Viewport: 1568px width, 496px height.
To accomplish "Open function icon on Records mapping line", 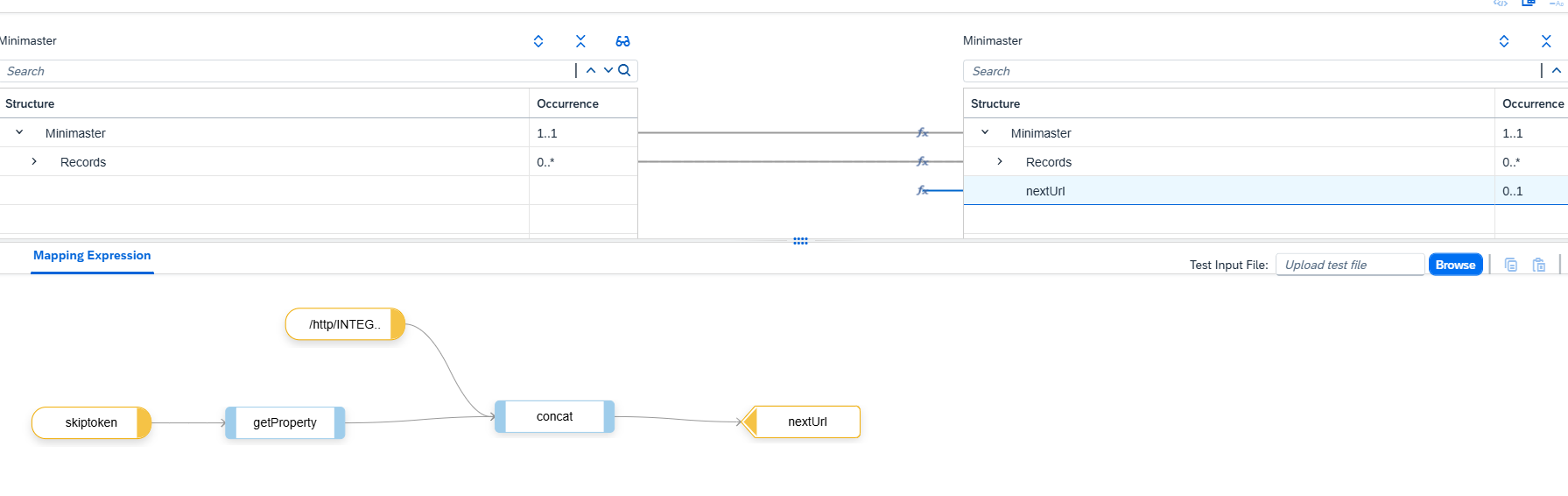I will click(922, 161).
